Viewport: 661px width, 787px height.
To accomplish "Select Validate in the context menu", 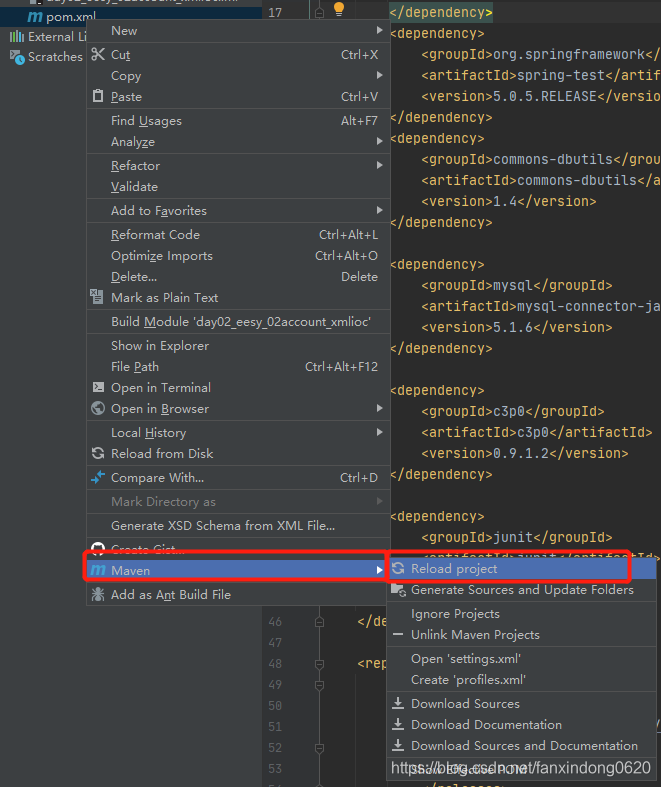I will coord(238,187).
